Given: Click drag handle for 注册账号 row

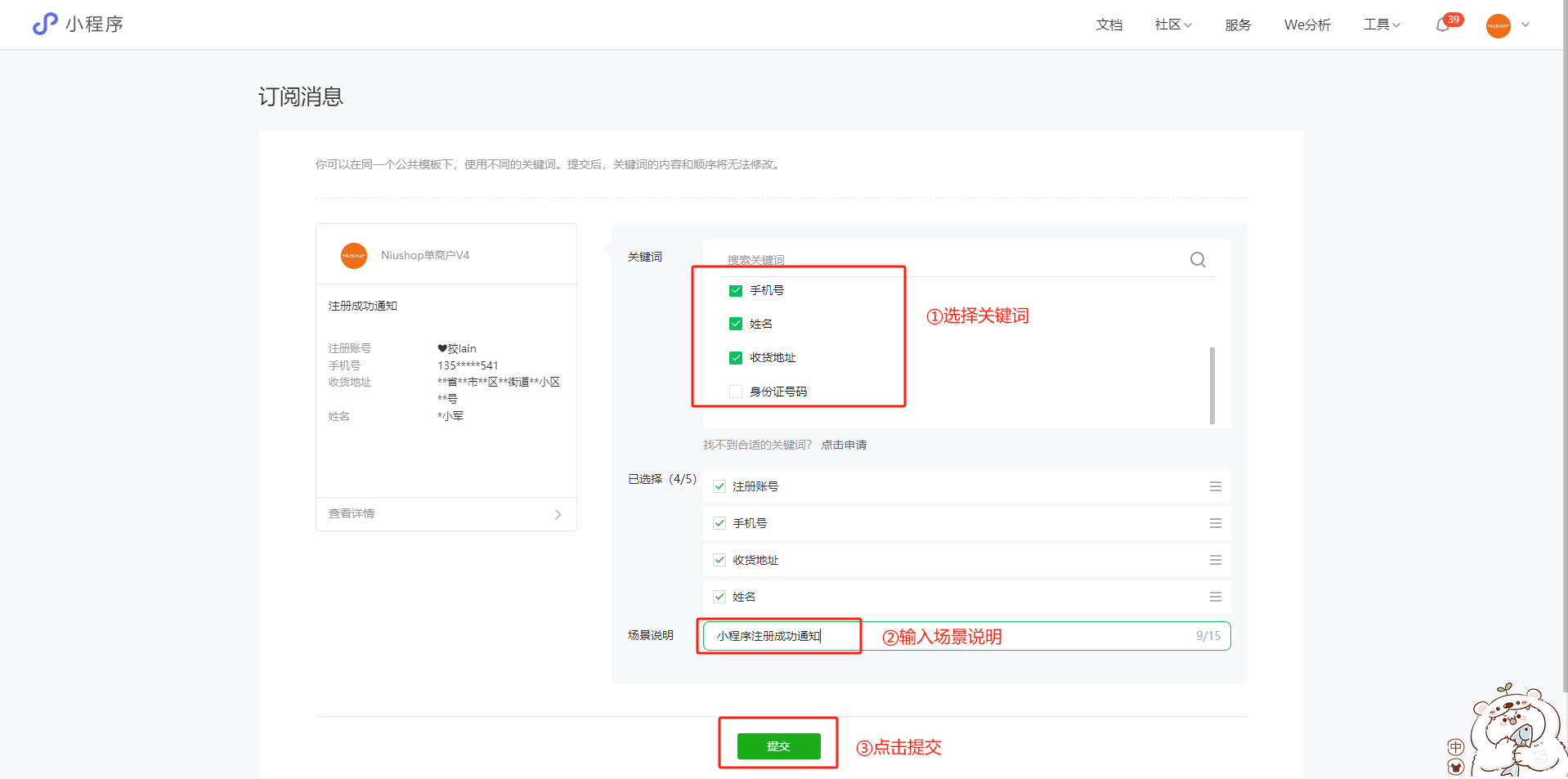Looking at the screenshot, I should [1215, 486].
